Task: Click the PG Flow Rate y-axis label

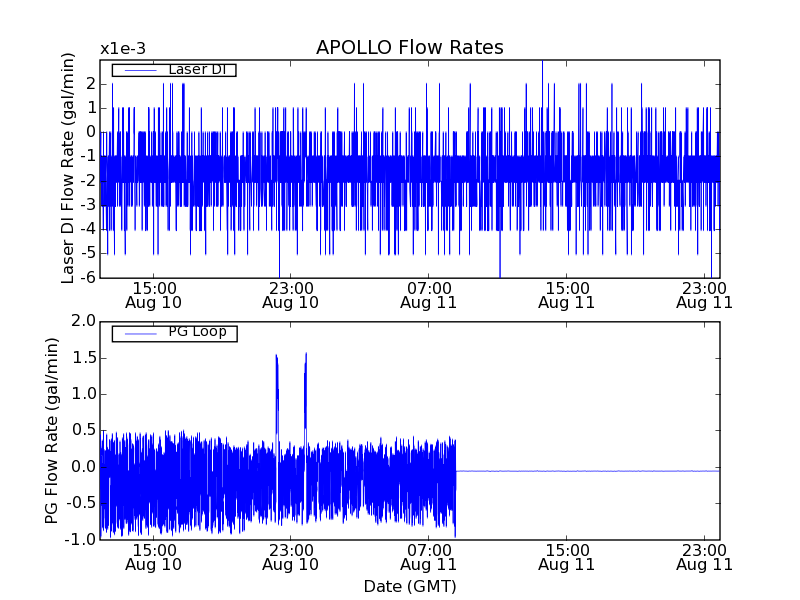Action: click(52, 430)
